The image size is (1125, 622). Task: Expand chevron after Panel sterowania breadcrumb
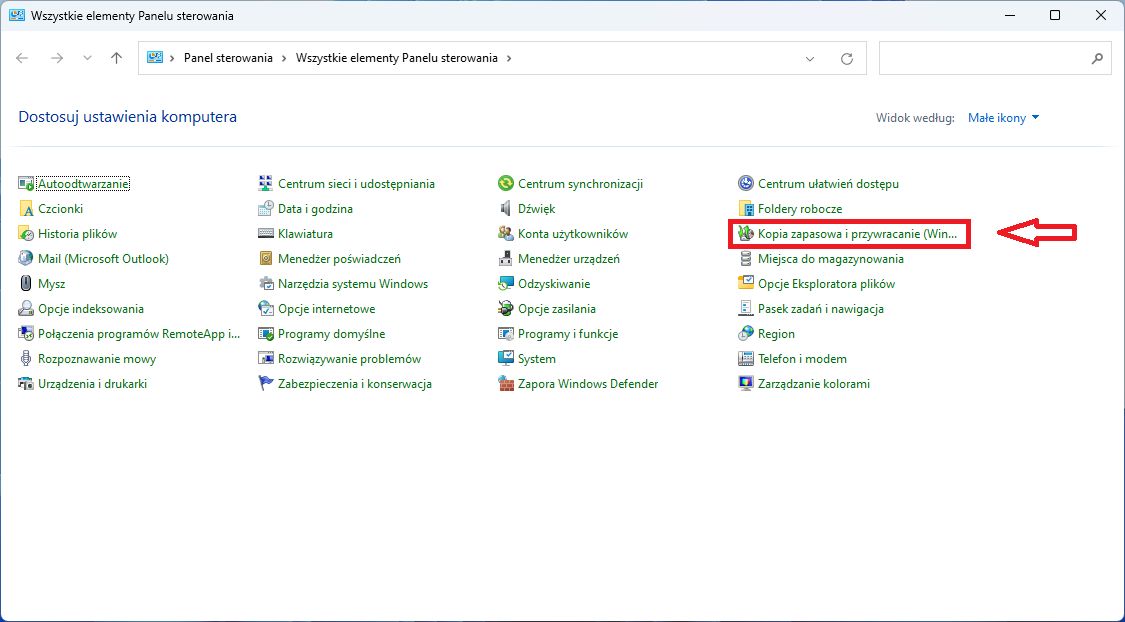coord(284,59)
